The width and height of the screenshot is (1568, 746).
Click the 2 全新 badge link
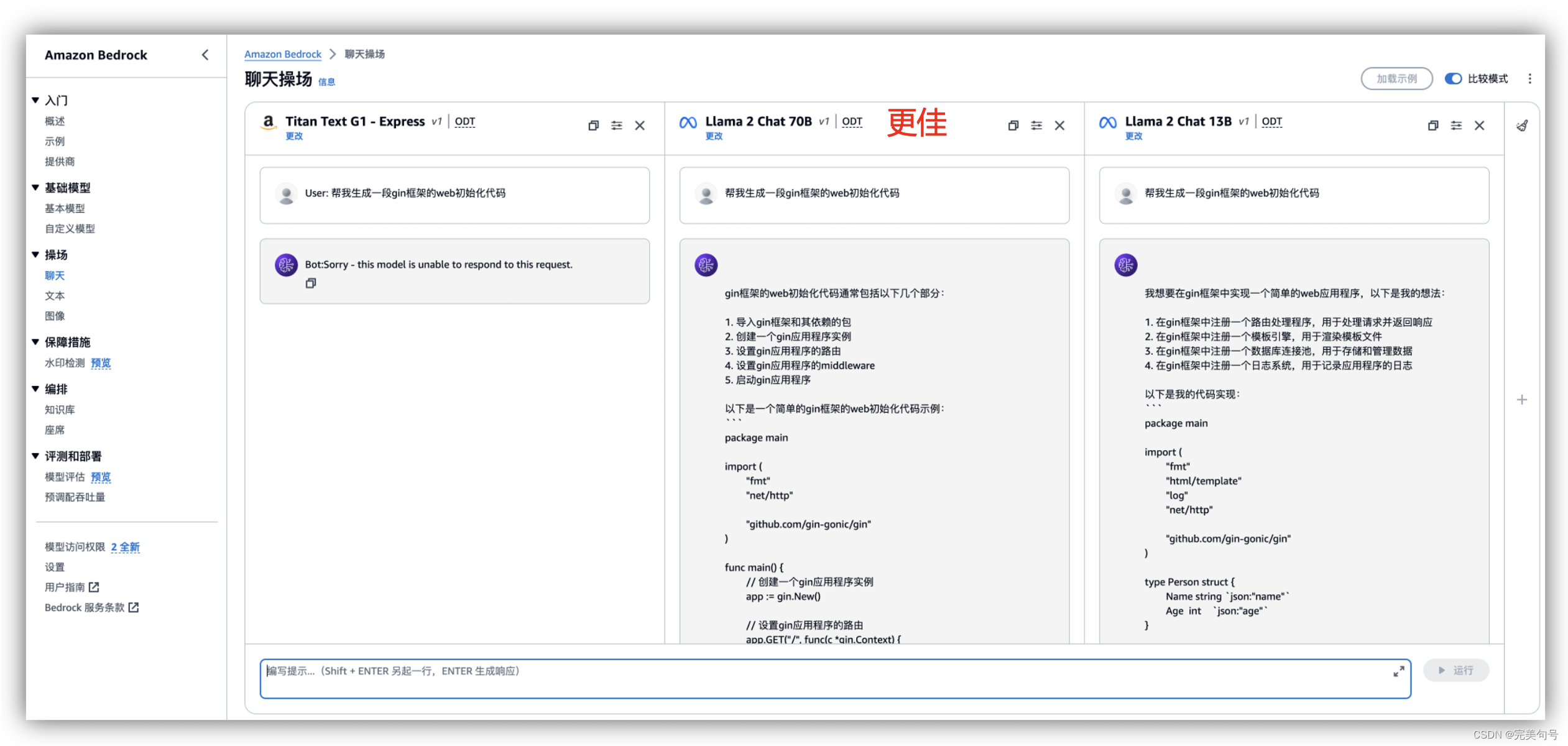tap(125, 546)
